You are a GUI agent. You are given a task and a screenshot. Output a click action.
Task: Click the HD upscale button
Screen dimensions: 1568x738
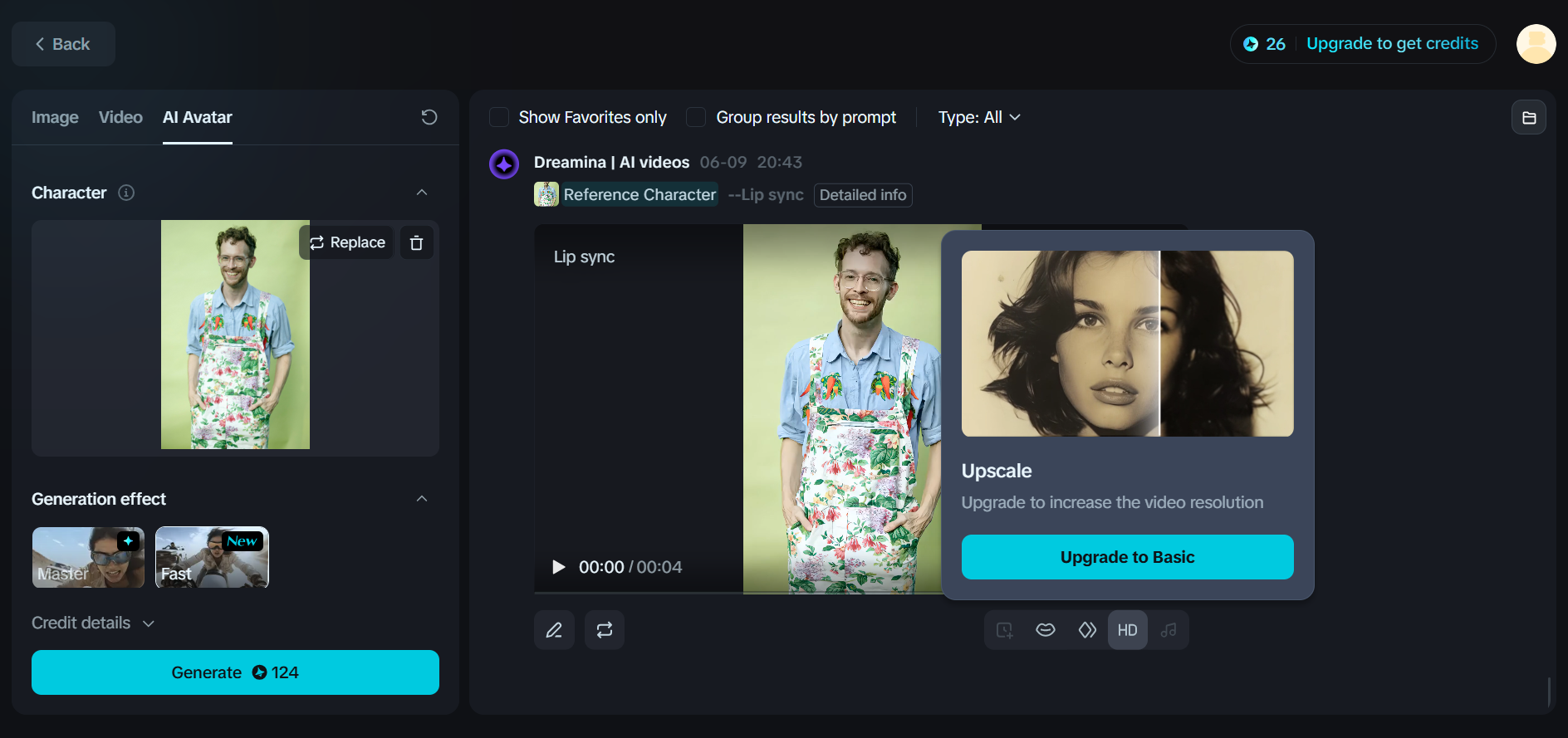[x=1128, y=630]
